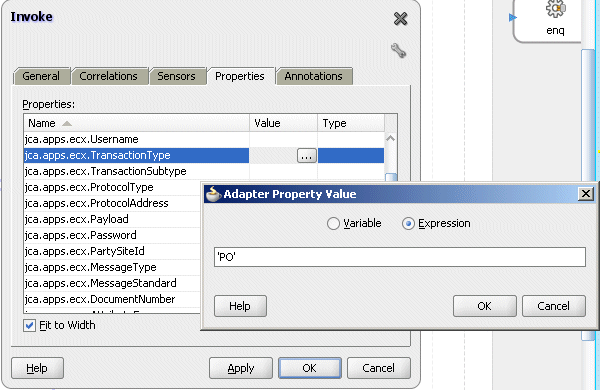Switch to the Correlations tab
Viewport: 600px width, 390px height.
click(109, 76)
